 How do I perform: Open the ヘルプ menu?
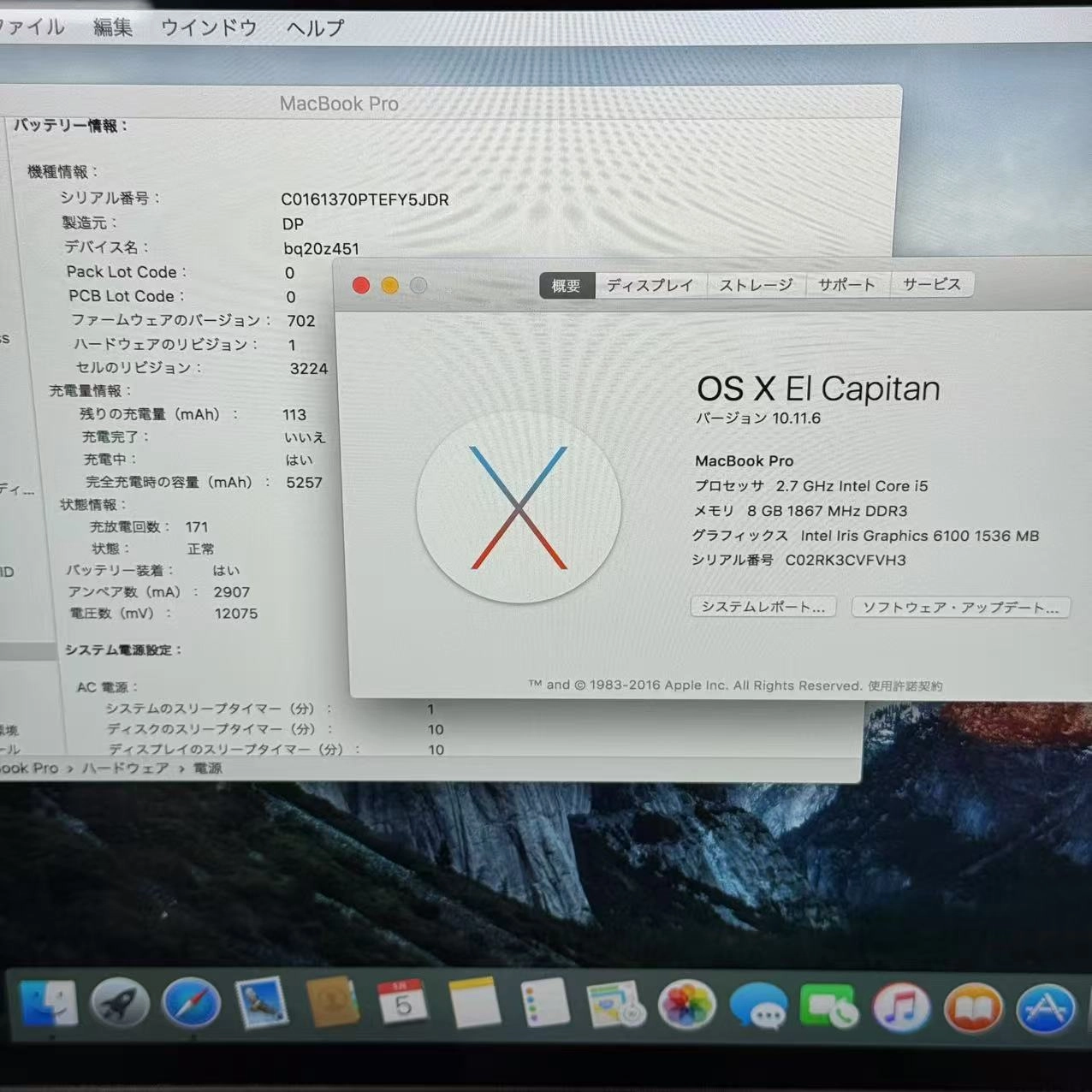click(x=313, y=27)
